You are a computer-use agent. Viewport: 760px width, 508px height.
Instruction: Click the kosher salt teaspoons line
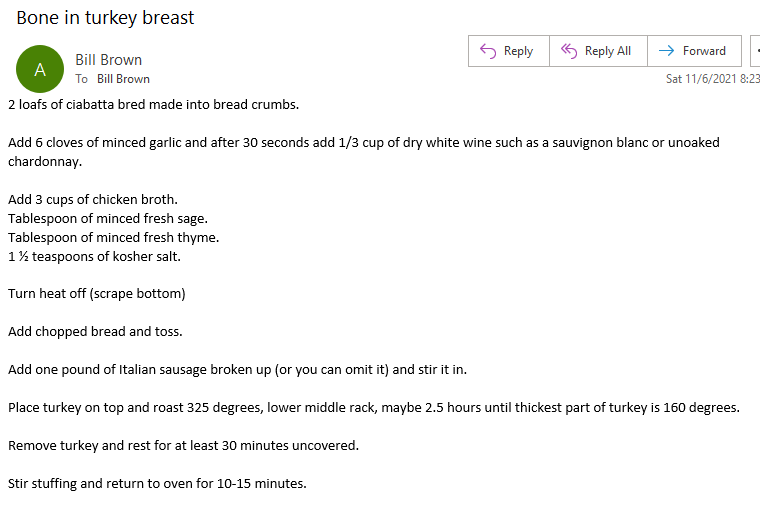pos(94,256)
